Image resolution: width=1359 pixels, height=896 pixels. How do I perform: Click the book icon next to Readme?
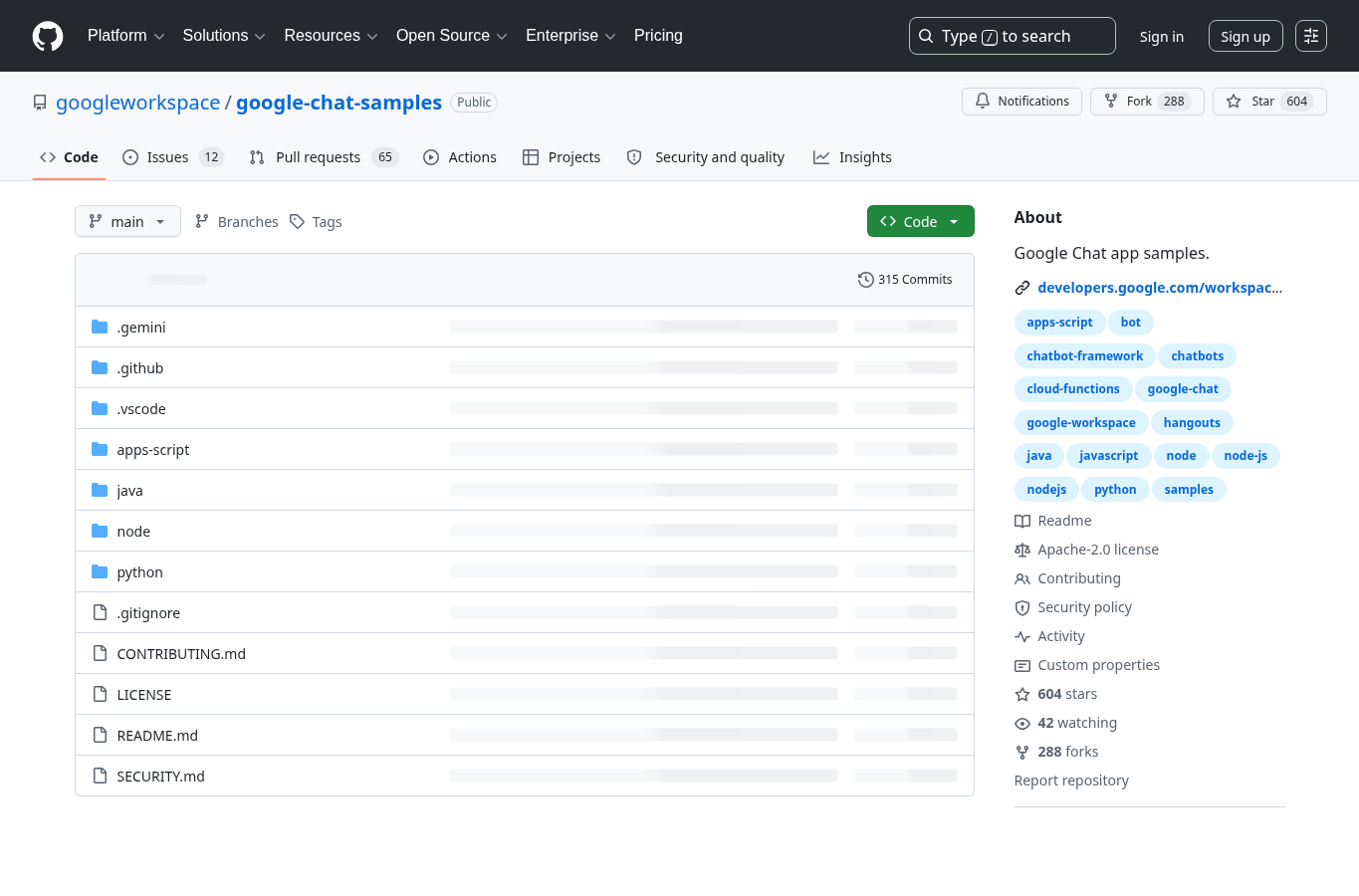(x=1022, y=521)
